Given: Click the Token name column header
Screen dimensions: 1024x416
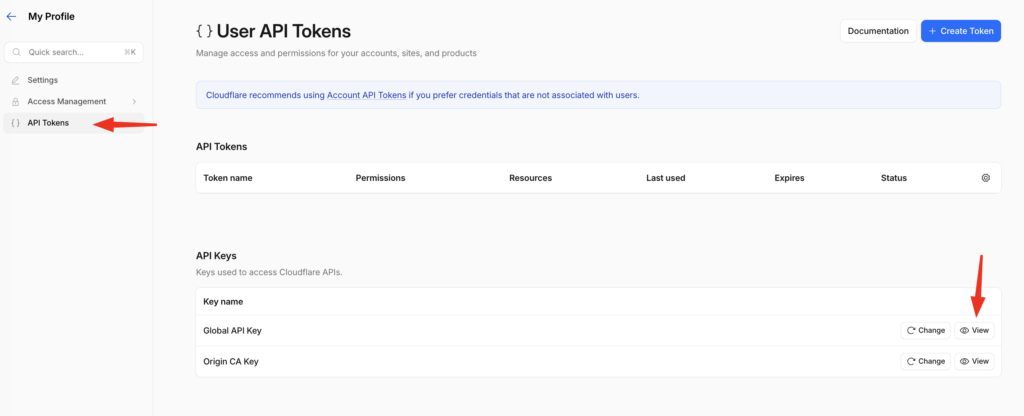Looking at the screenshot, I should 228,178.
